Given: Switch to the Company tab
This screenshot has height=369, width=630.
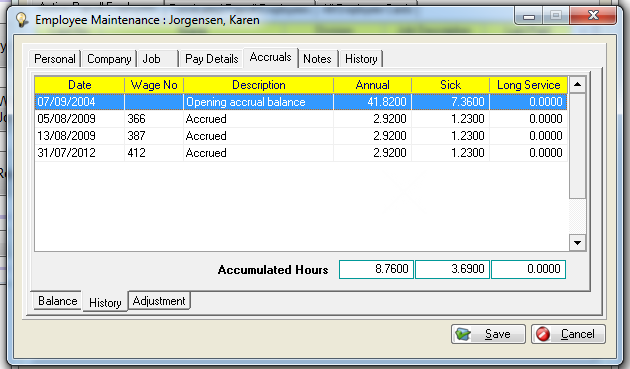Looking at the screenshot, I should [x=109, y=59].
